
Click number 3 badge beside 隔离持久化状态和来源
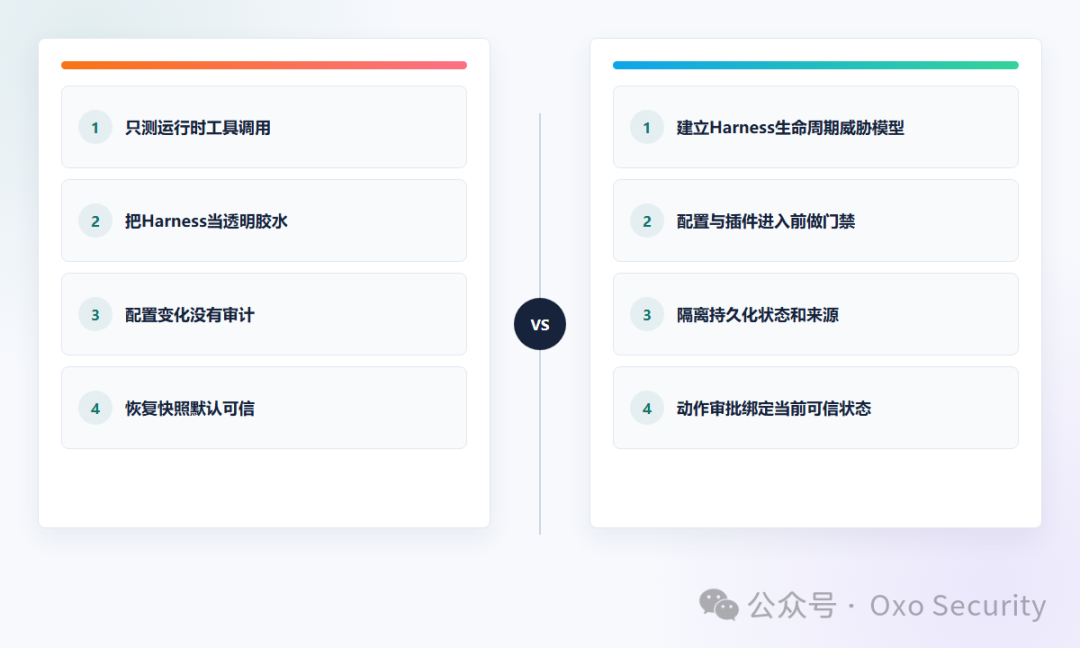tap(647, 315)
